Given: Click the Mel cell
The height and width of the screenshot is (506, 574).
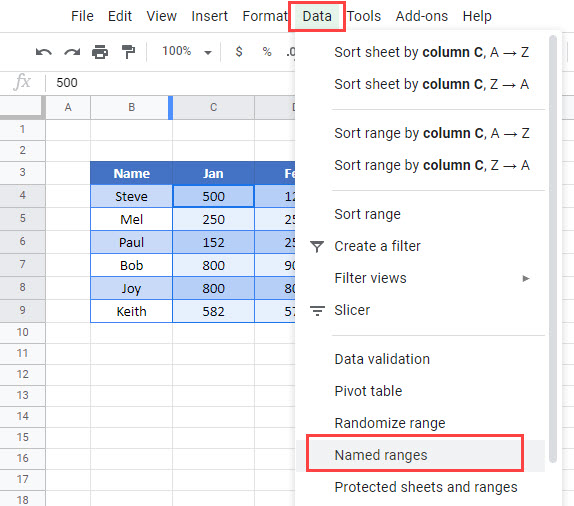Looking at the screenshot, I should (131, 219).
